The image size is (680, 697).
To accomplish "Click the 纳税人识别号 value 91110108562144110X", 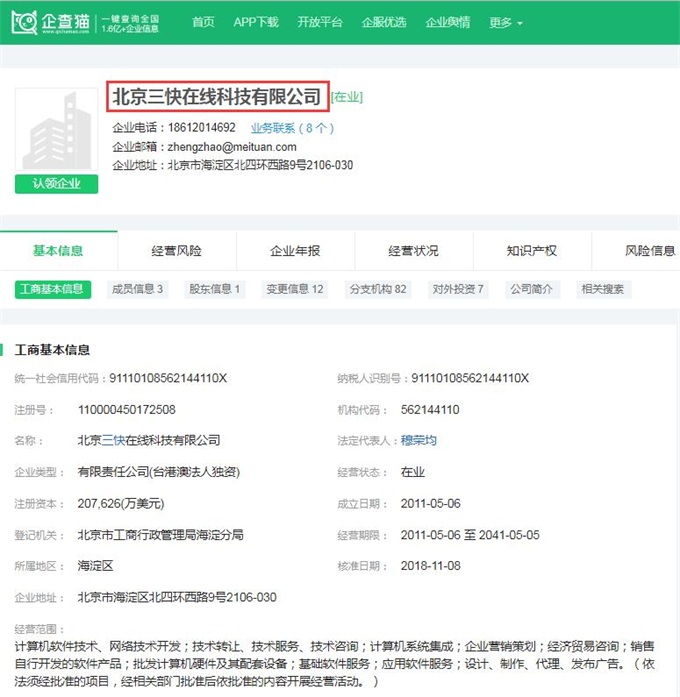I will [x=470, y=378].
